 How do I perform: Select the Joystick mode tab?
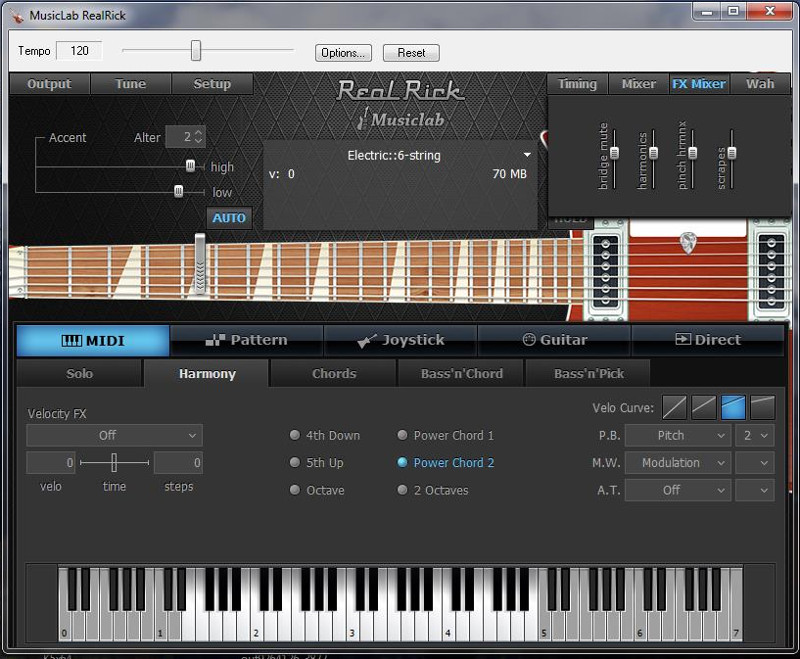(401, 340)
